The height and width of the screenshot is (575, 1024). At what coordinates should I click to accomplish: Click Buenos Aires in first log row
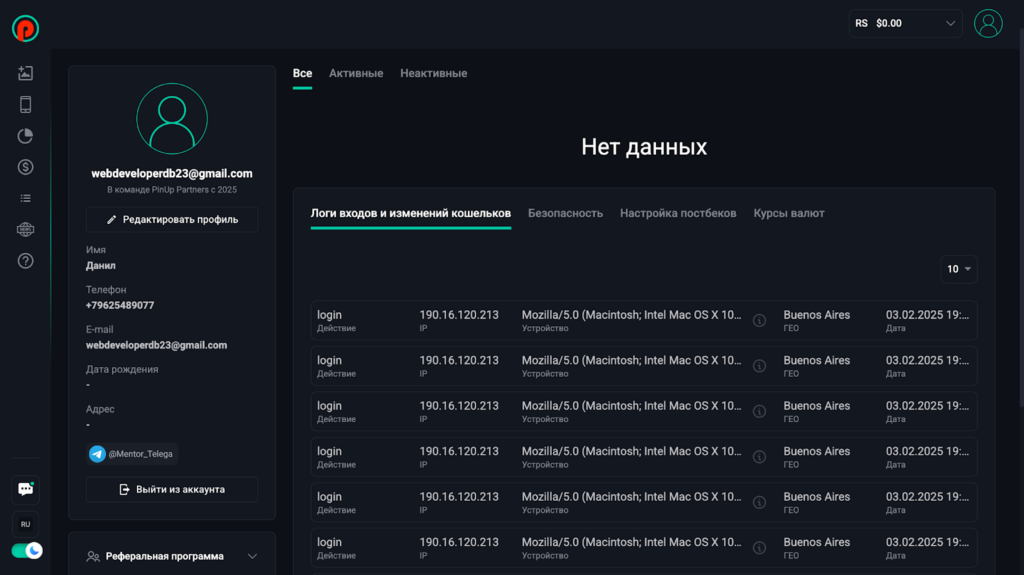click(x=817, y=315)
